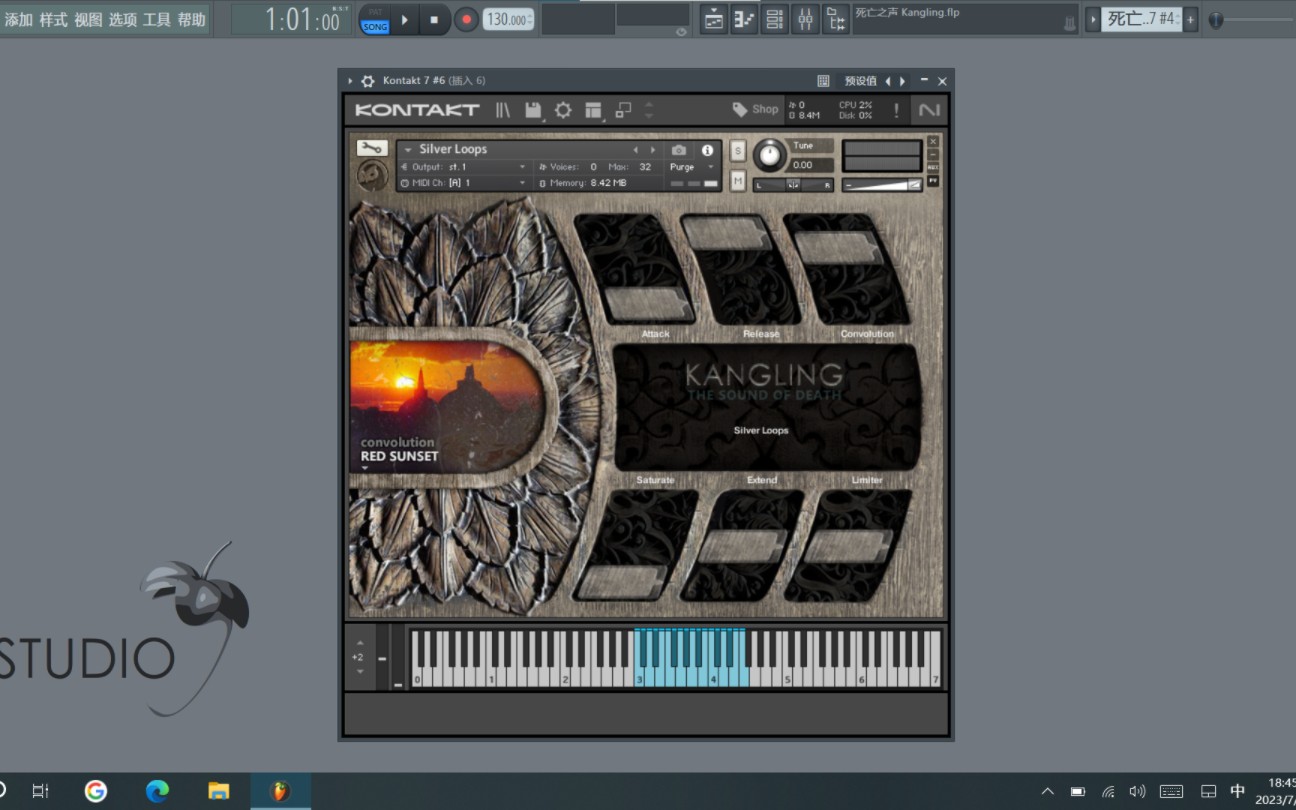Remove the Silver Loops instrument with X
1296x810 pixels.
pyautogui.click(x=933, y=141)
